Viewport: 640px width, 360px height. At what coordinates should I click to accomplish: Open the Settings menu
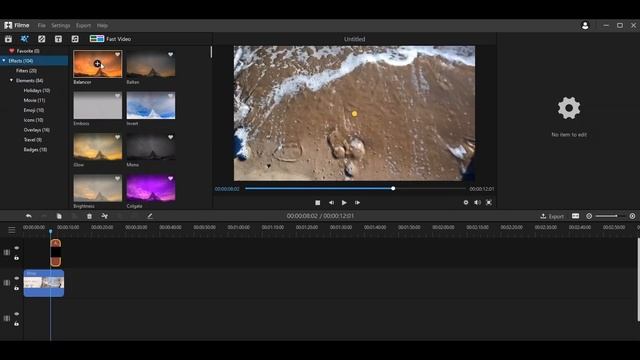pyautogui.click(x=61, y=25)
